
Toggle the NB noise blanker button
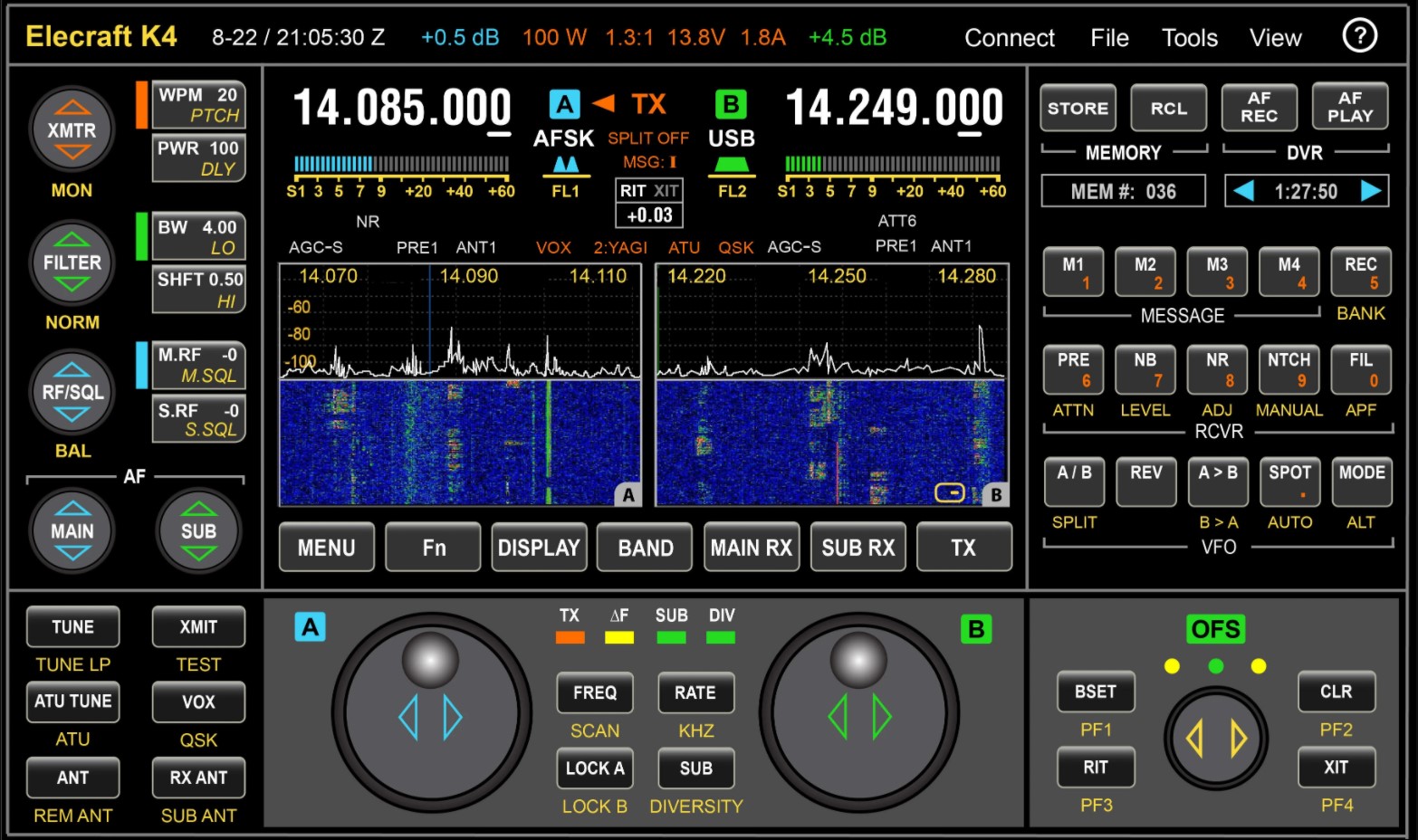1145,369
